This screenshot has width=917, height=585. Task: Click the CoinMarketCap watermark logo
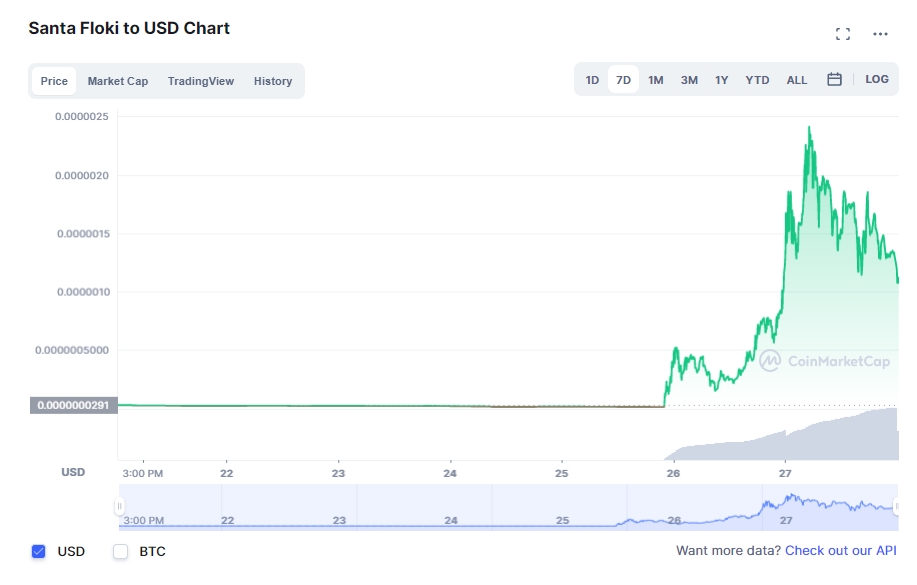click(x=824, y=361)
